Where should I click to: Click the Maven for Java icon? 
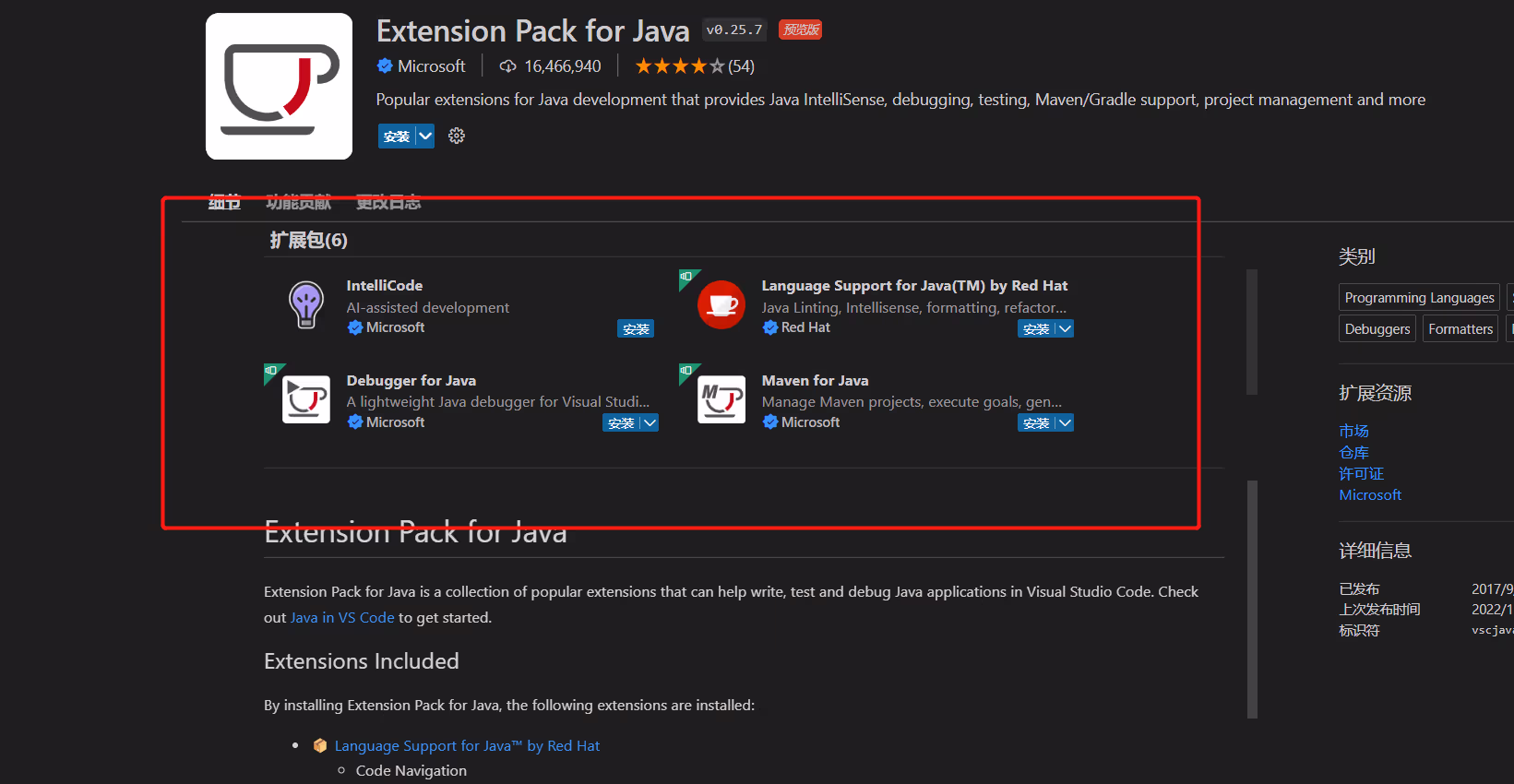point(721,399)
